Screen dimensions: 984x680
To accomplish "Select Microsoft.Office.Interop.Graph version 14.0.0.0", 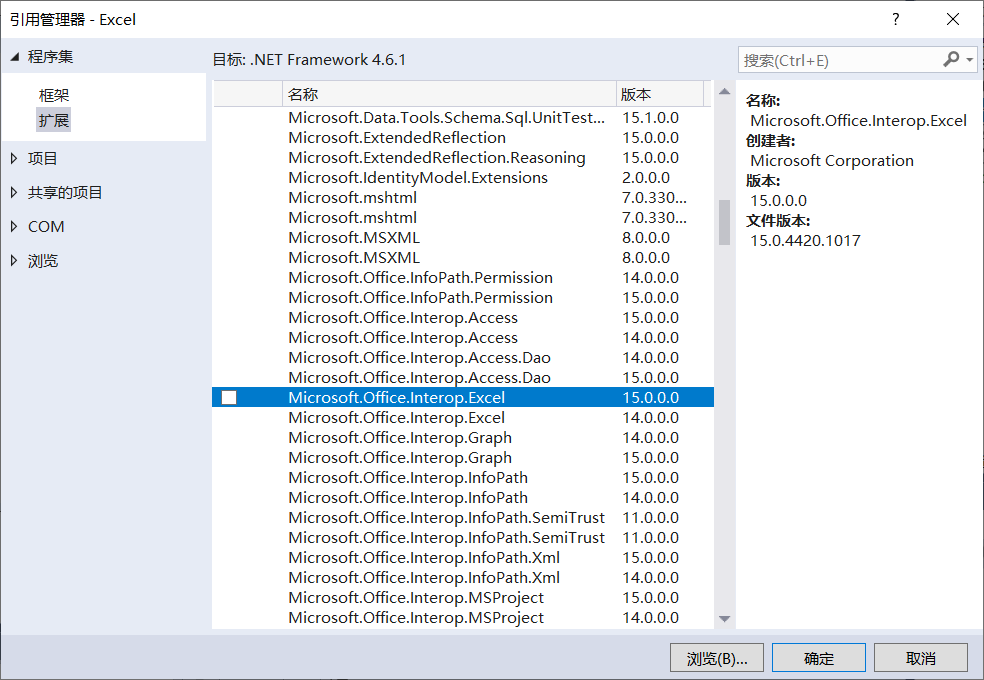I will pyautogui.click(x=463, y=437).
